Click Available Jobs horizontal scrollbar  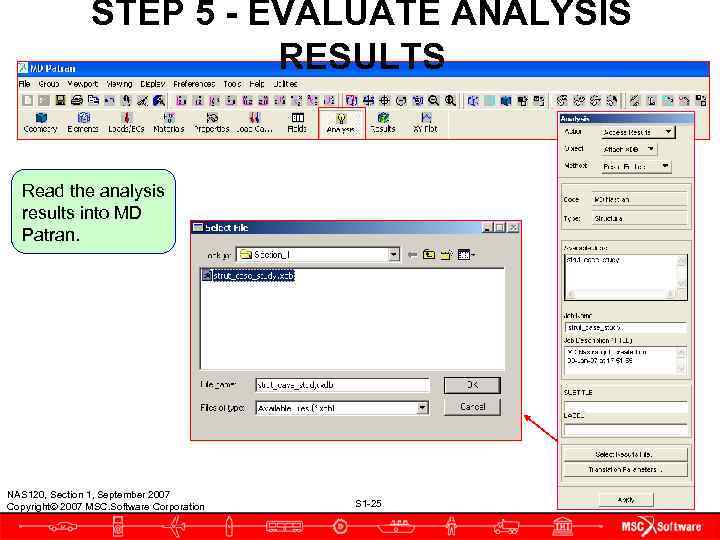point(620,294)
